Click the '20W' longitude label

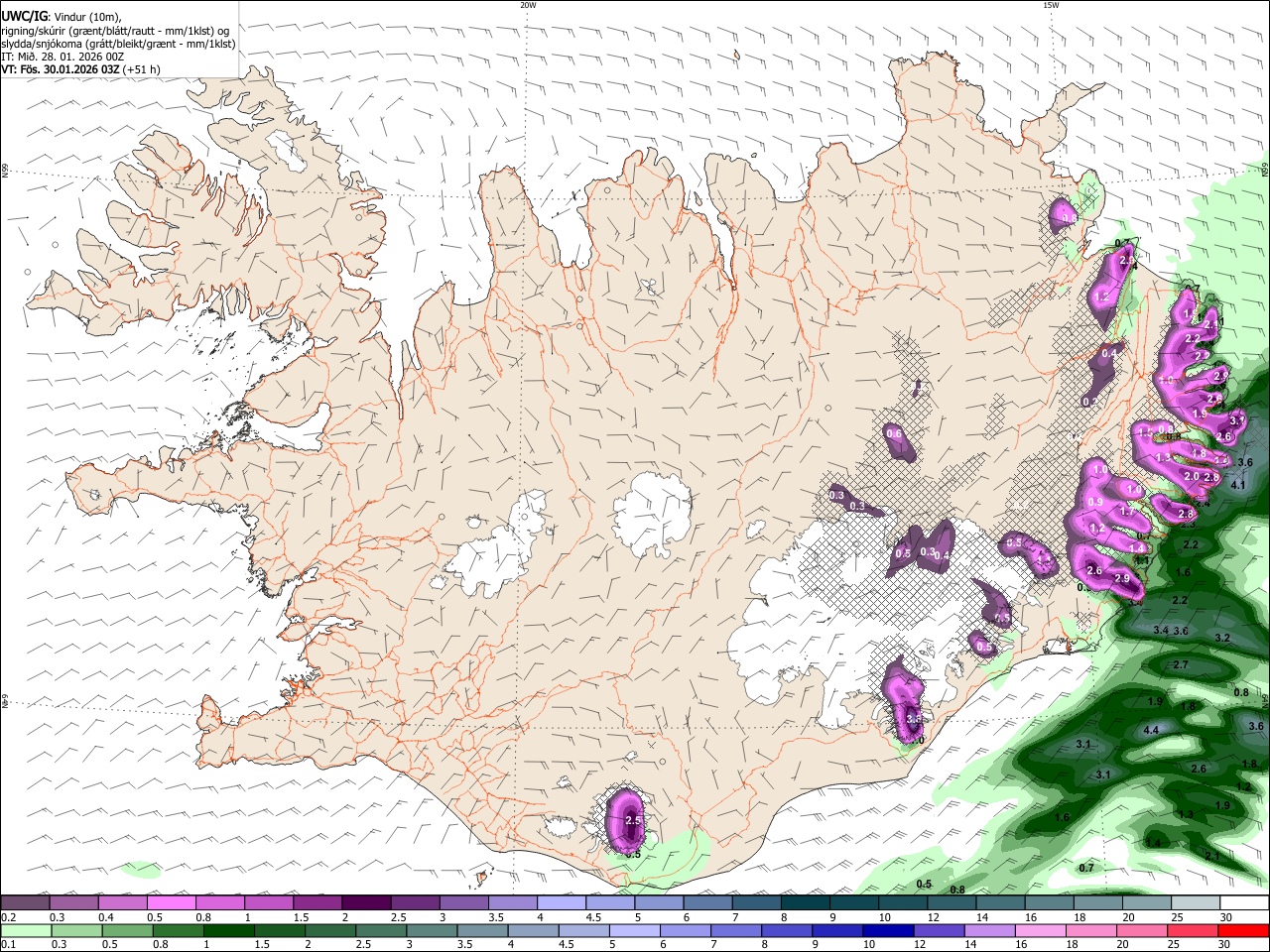[x=528, y=5]
